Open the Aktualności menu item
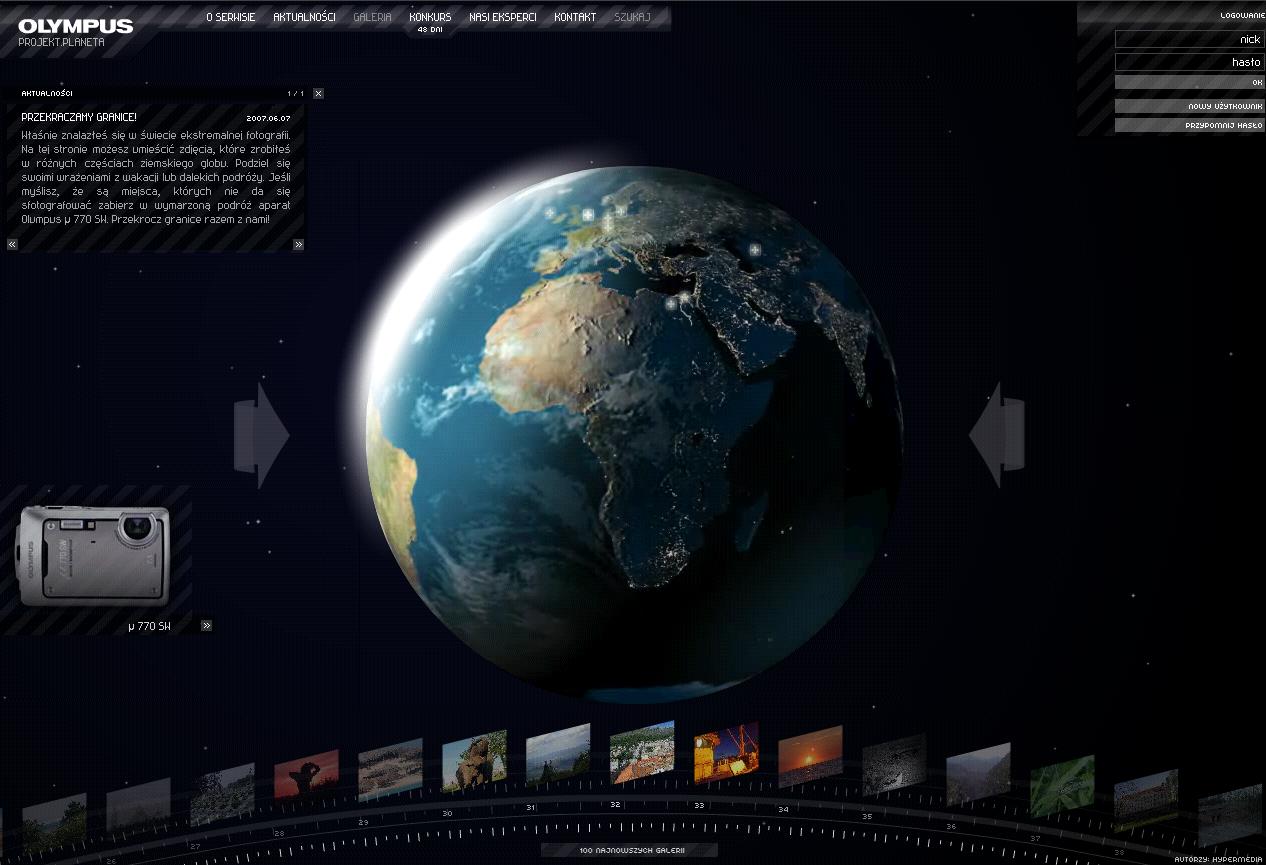1266x865 pixels. (x=304, y=17)
